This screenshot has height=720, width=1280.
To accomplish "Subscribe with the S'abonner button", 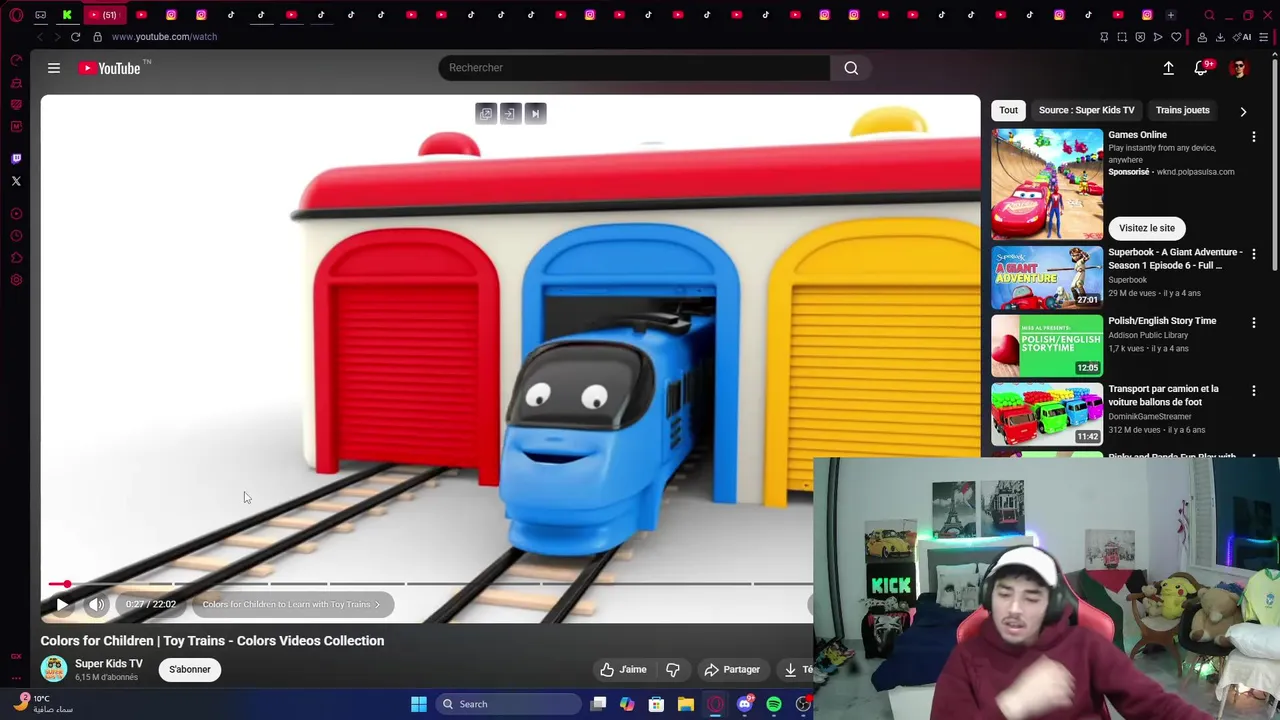I will coord(190,669).
